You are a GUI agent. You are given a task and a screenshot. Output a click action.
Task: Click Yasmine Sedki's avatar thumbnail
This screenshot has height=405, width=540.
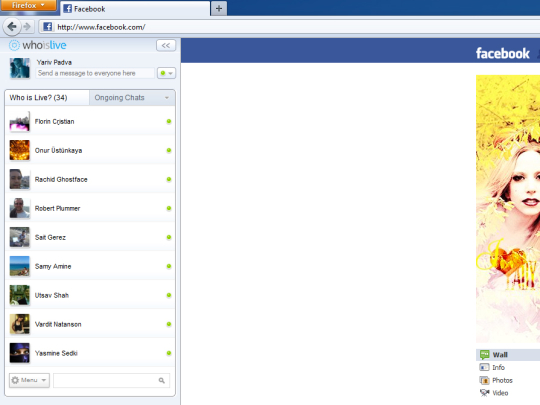(20, 353)
